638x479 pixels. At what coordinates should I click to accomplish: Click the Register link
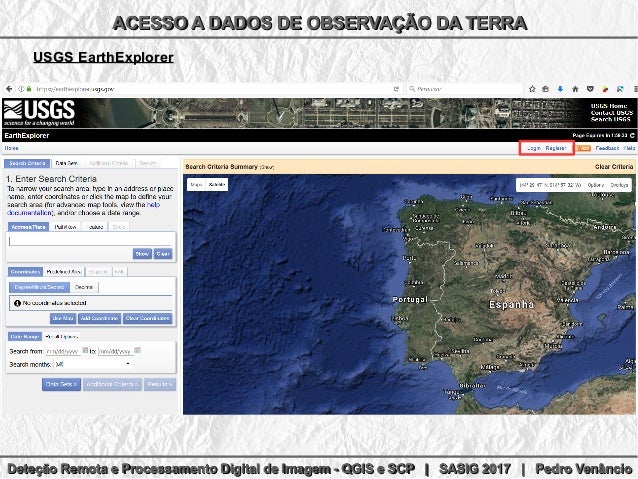coord(556,148)
